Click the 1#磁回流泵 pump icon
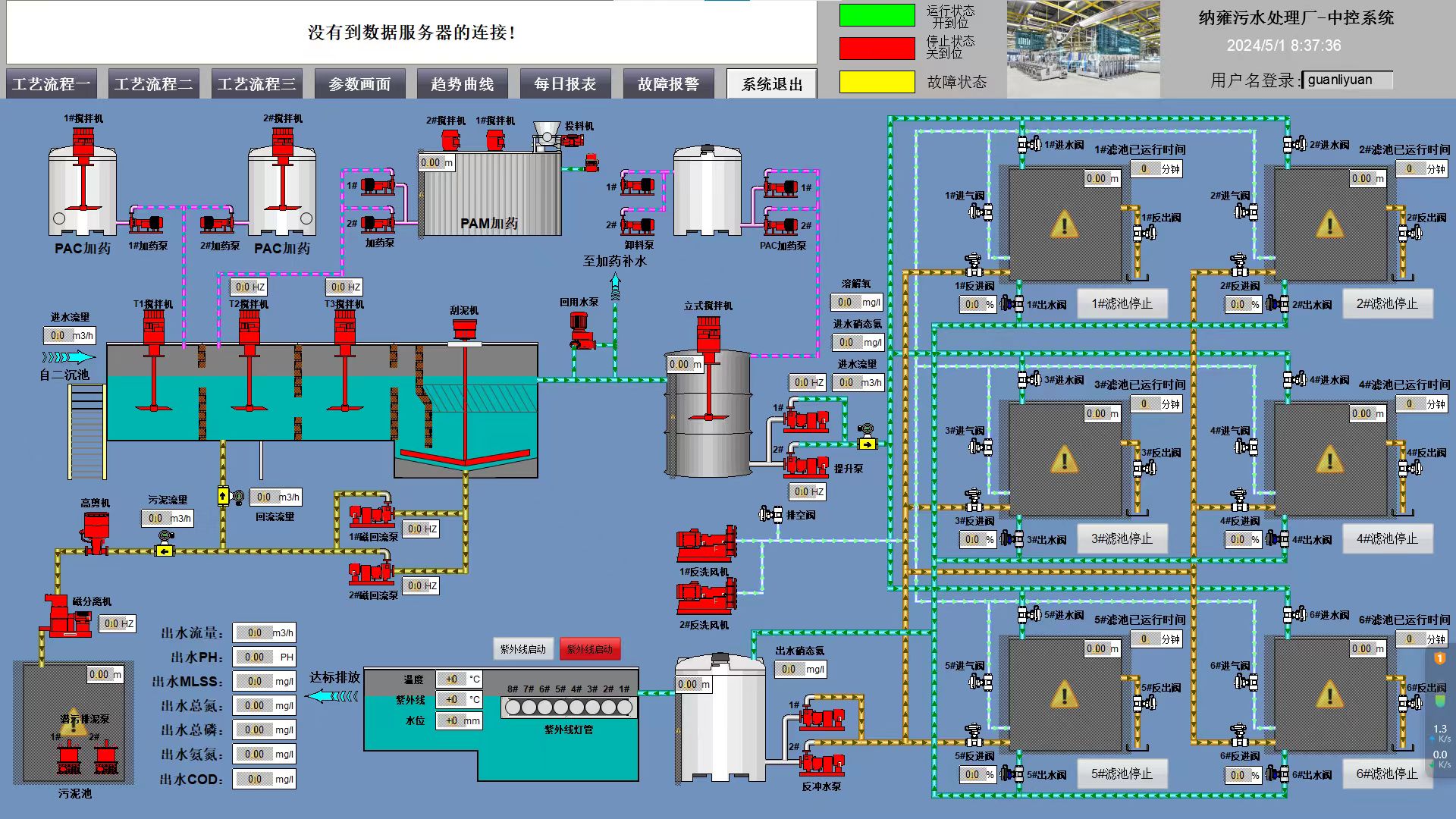Viewport: 1456px width, 819px height. tap(372, 514)
